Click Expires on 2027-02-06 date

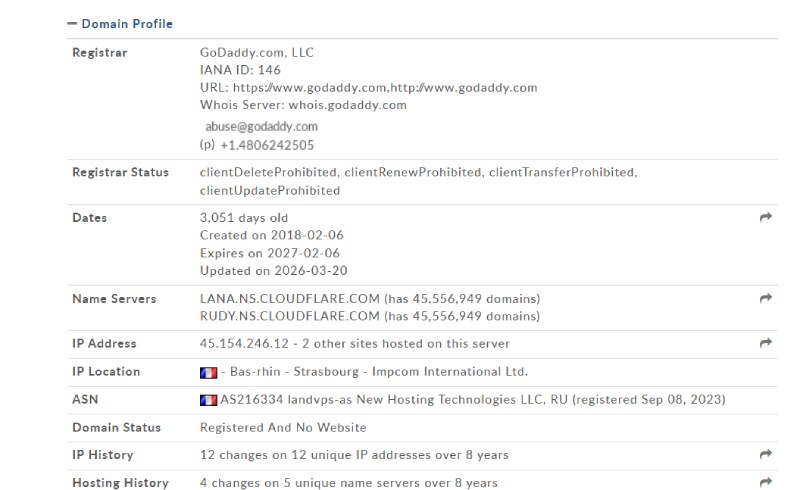point(270,253)
